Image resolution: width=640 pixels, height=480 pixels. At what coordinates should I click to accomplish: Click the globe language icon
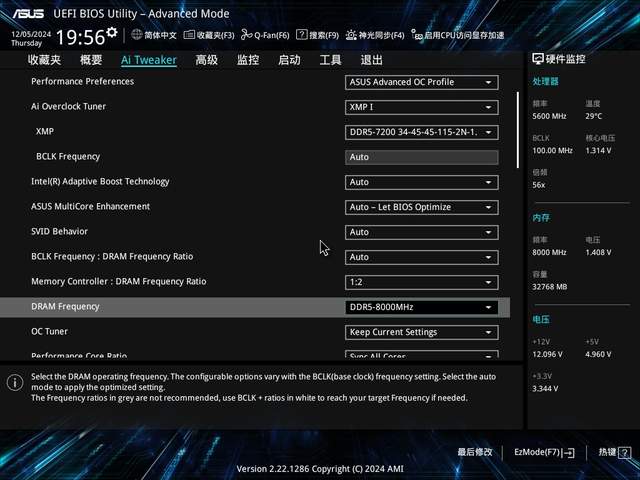pyautogui.click(x=137, y=35)
